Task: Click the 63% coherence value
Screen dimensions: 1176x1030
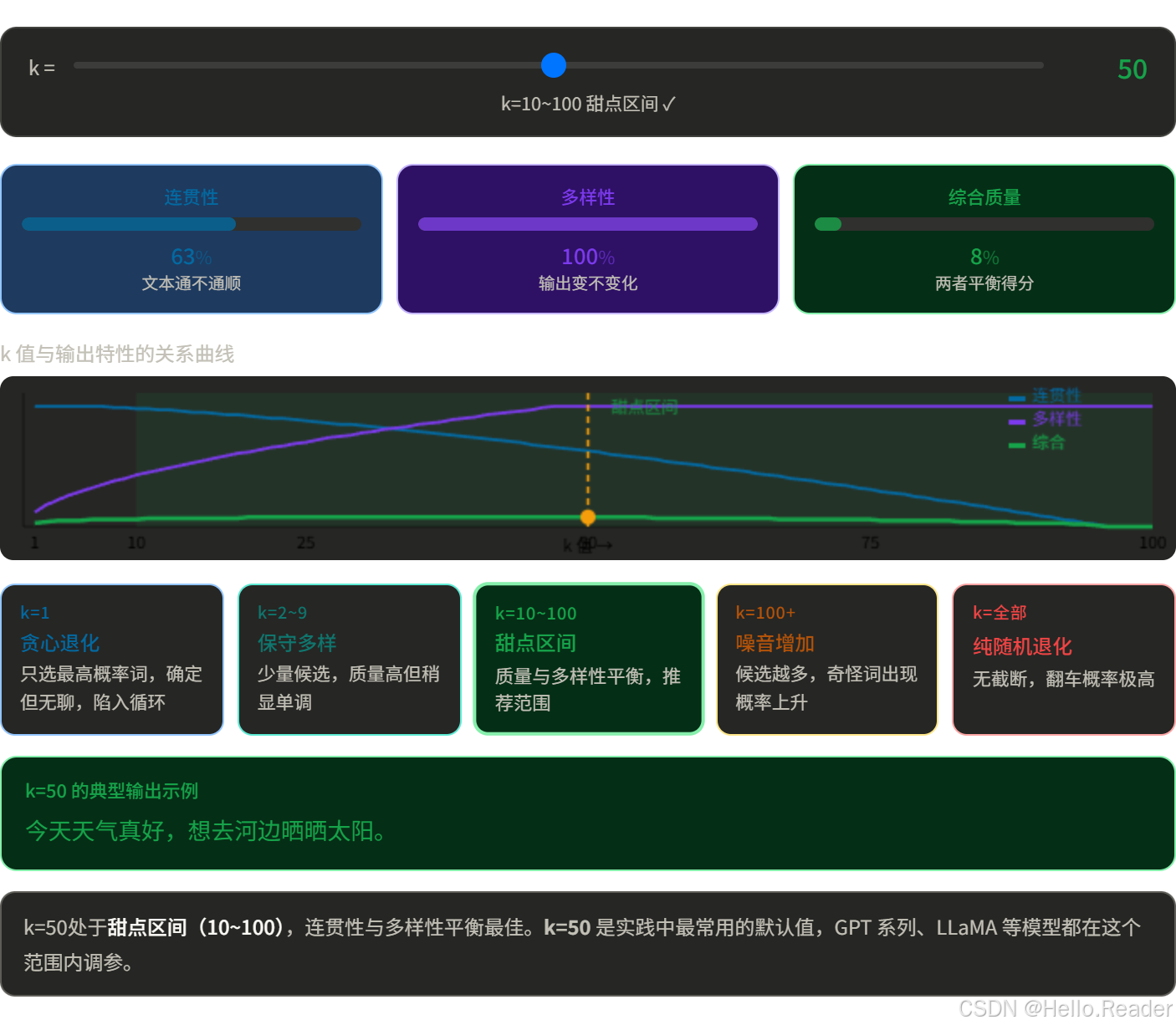Action: pos(192,257)
